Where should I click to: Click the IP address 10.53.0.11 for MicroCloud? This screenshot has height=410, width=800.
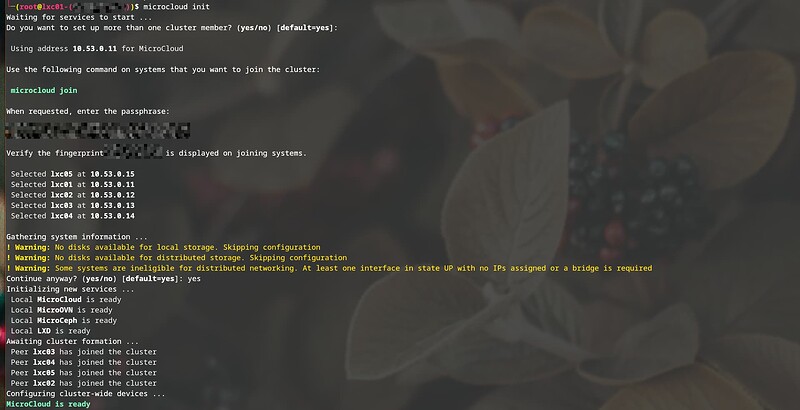coord(95,48)
